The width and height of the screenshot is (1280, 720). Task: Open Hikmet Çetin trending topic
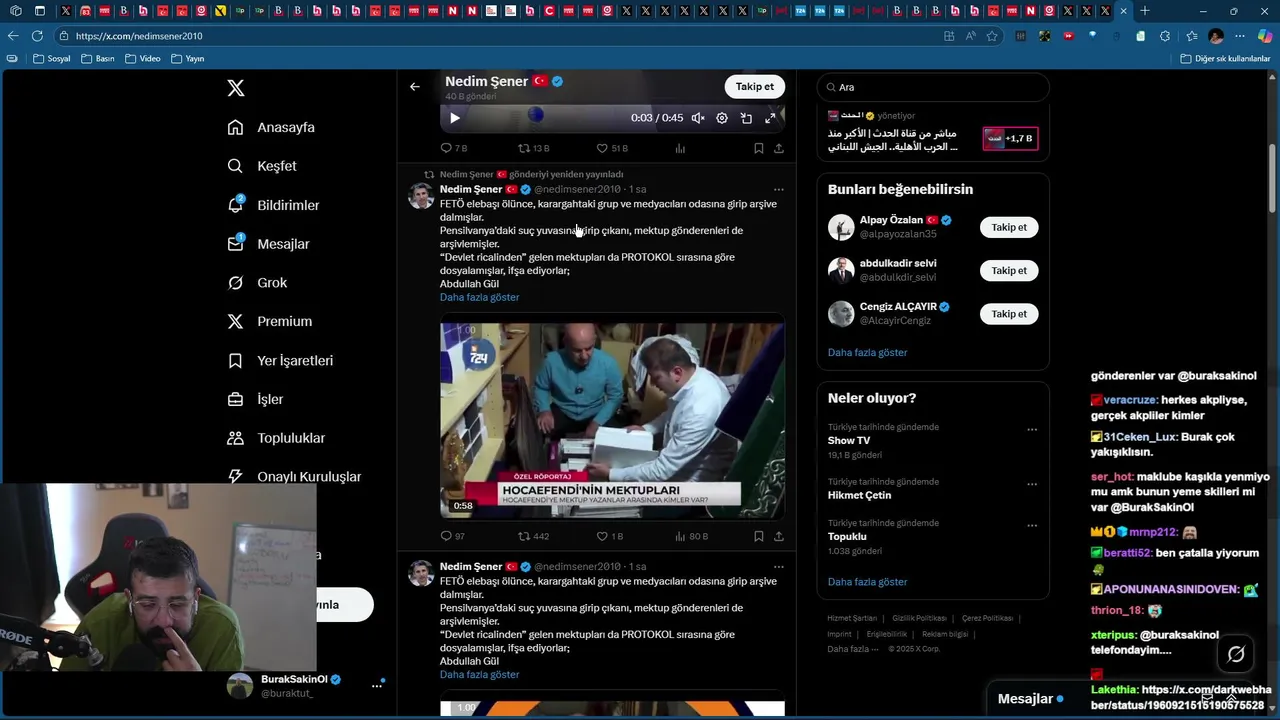pos(859,495)
